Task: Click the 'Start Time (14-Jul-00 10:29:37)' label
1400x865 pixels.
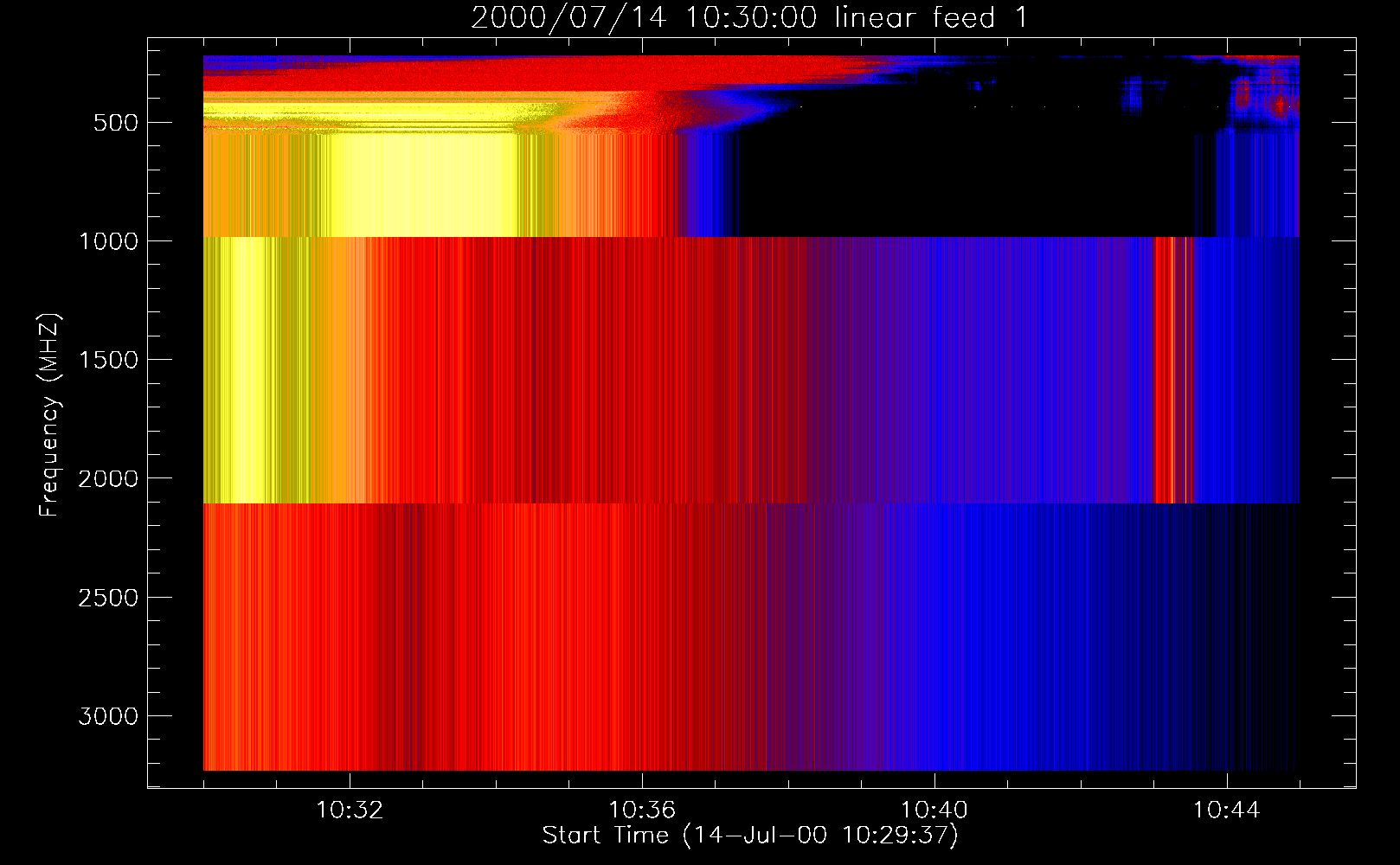Action: coord(750,836)
